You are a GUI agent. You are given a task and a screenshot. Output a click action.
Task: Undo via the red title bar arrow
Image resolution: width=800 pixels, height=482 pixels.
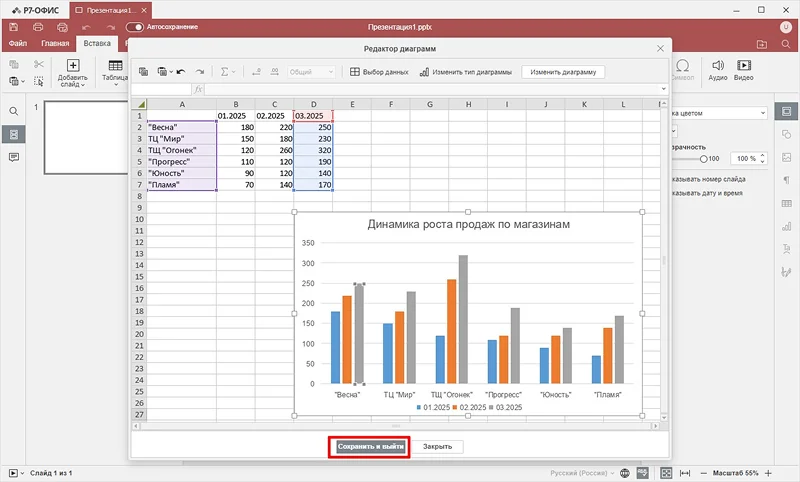pyautogui.click(x=86, y=28)
